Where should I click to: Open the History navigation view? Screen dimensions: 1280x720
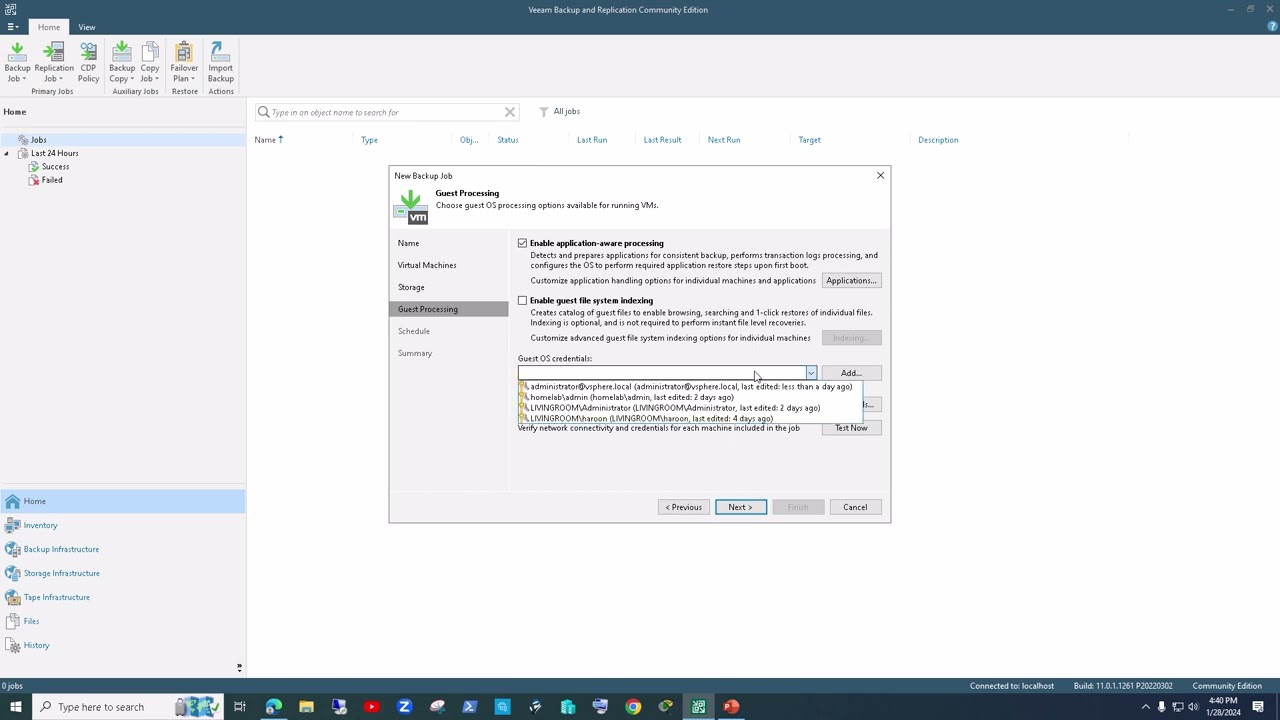tap(36, 645)
